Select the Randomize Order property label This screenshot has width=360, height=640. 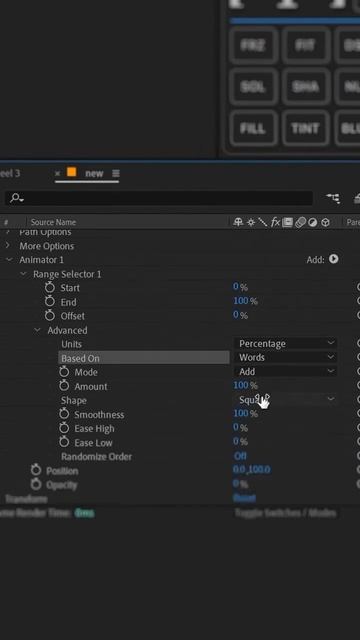point(96,456)
